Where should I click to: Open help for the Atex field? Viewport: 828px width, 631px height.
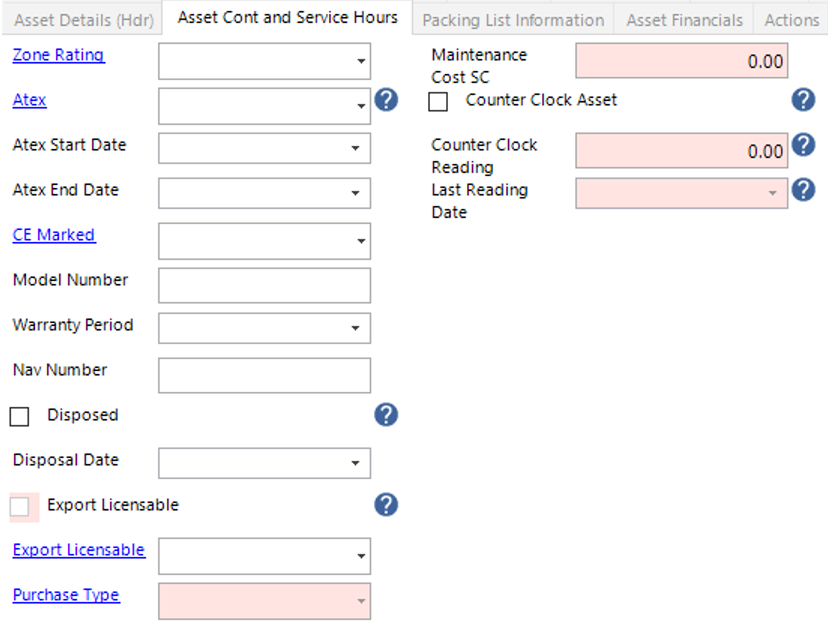click(386, 100)
